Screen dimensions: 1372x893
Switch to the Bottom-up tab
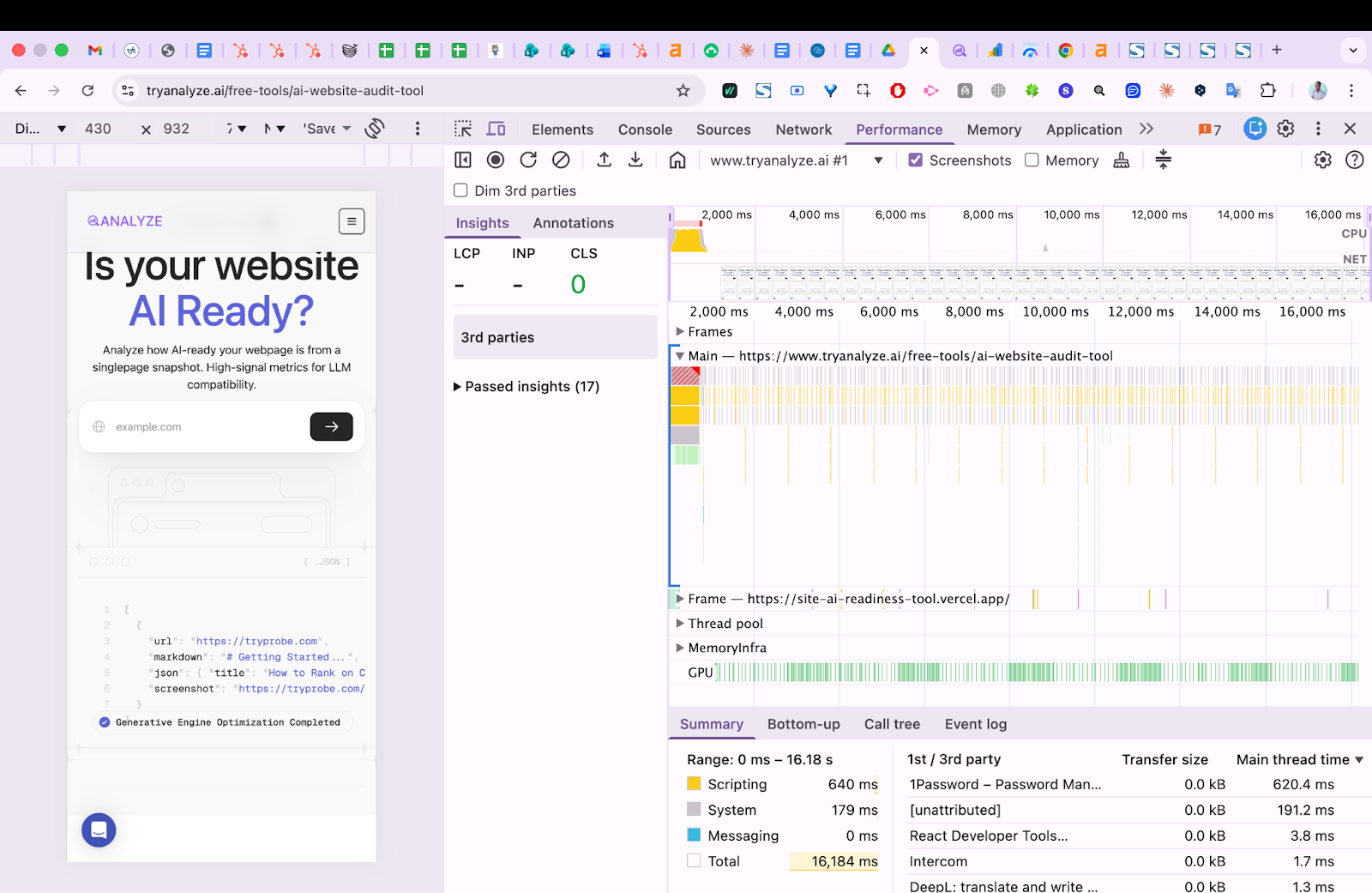803,724
